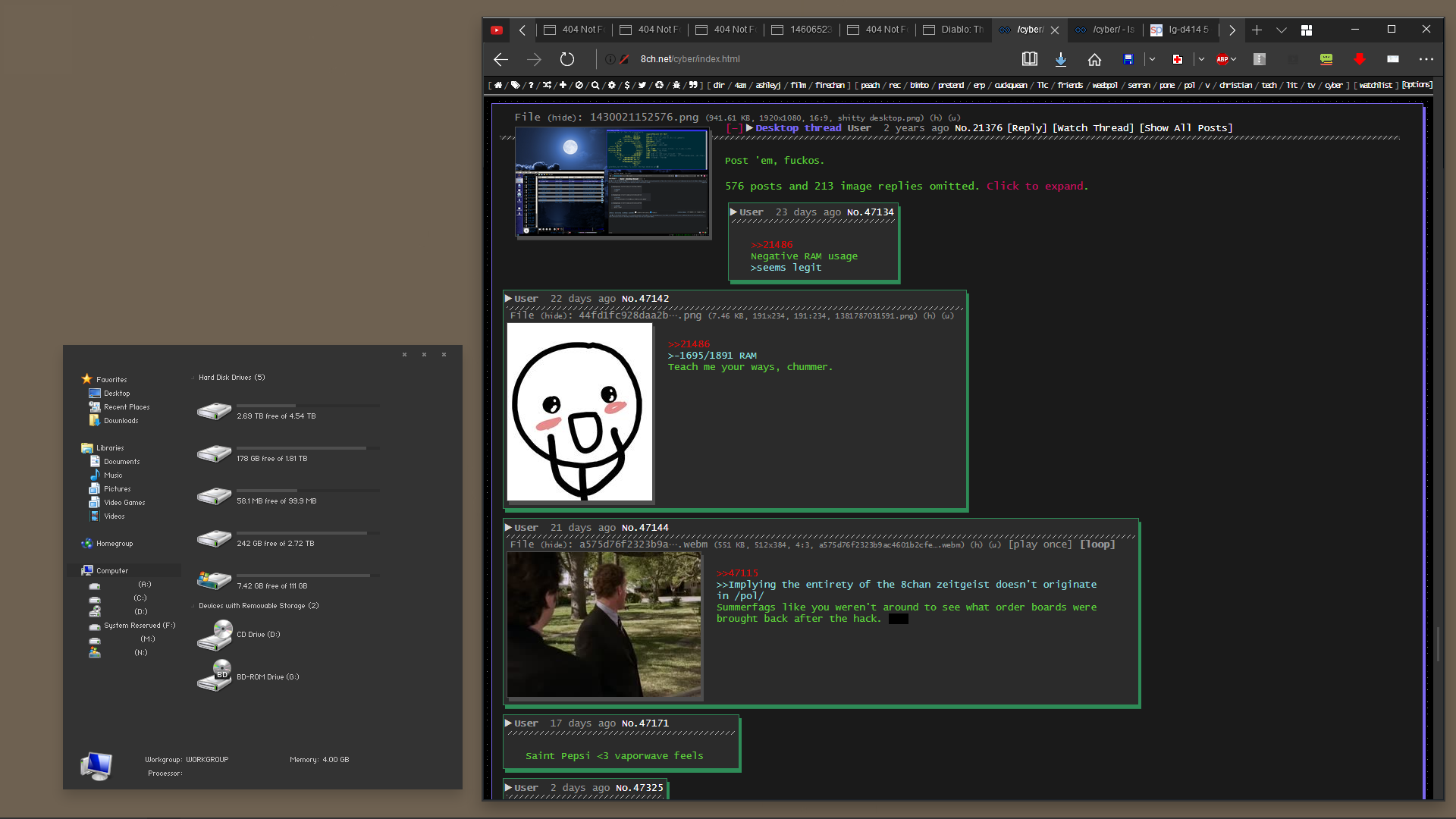Reload the 8ch page with refresh icon
Image resolution: width=1456 pixels, height=819 pixels.
click(x=567, y=59)
